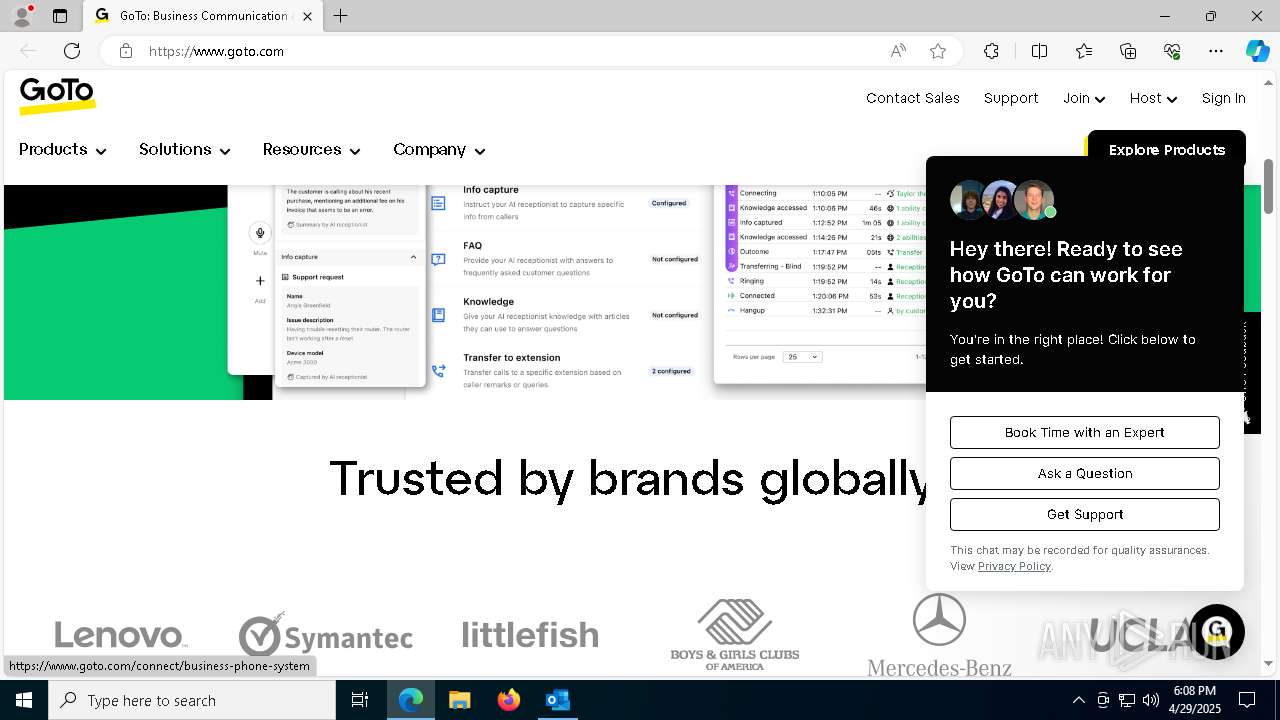
Task: Click the Add plus icon
Action: [260, 281]
